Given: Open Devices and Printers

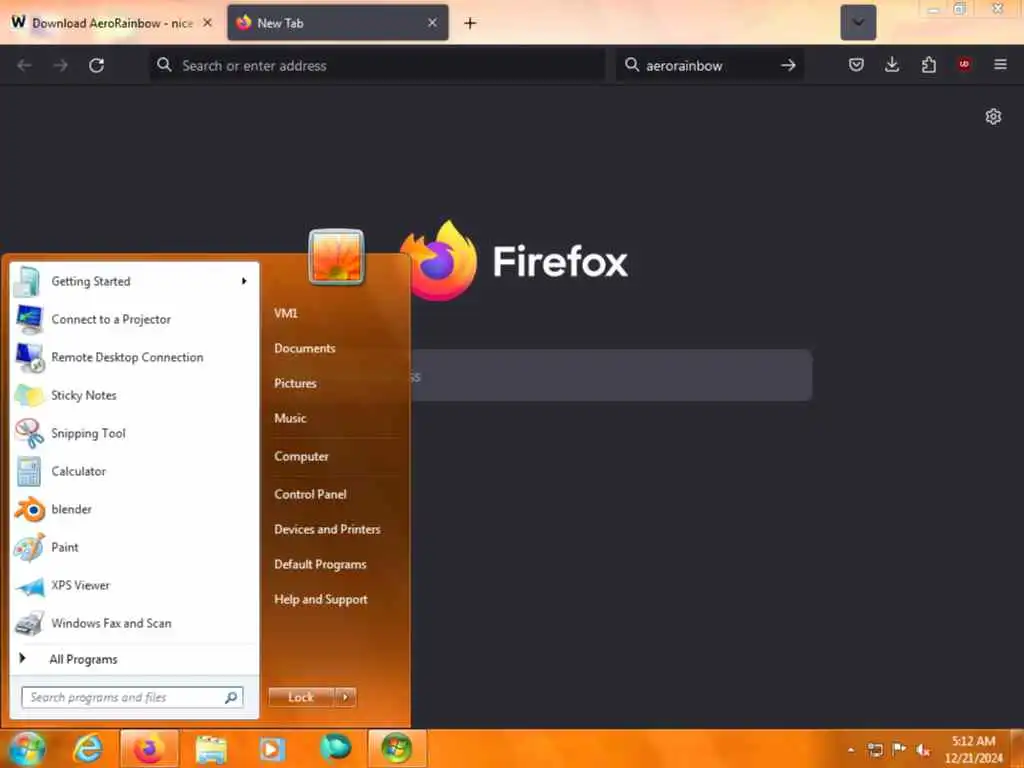Looking at the screenshot, I should tap(327, 529).
